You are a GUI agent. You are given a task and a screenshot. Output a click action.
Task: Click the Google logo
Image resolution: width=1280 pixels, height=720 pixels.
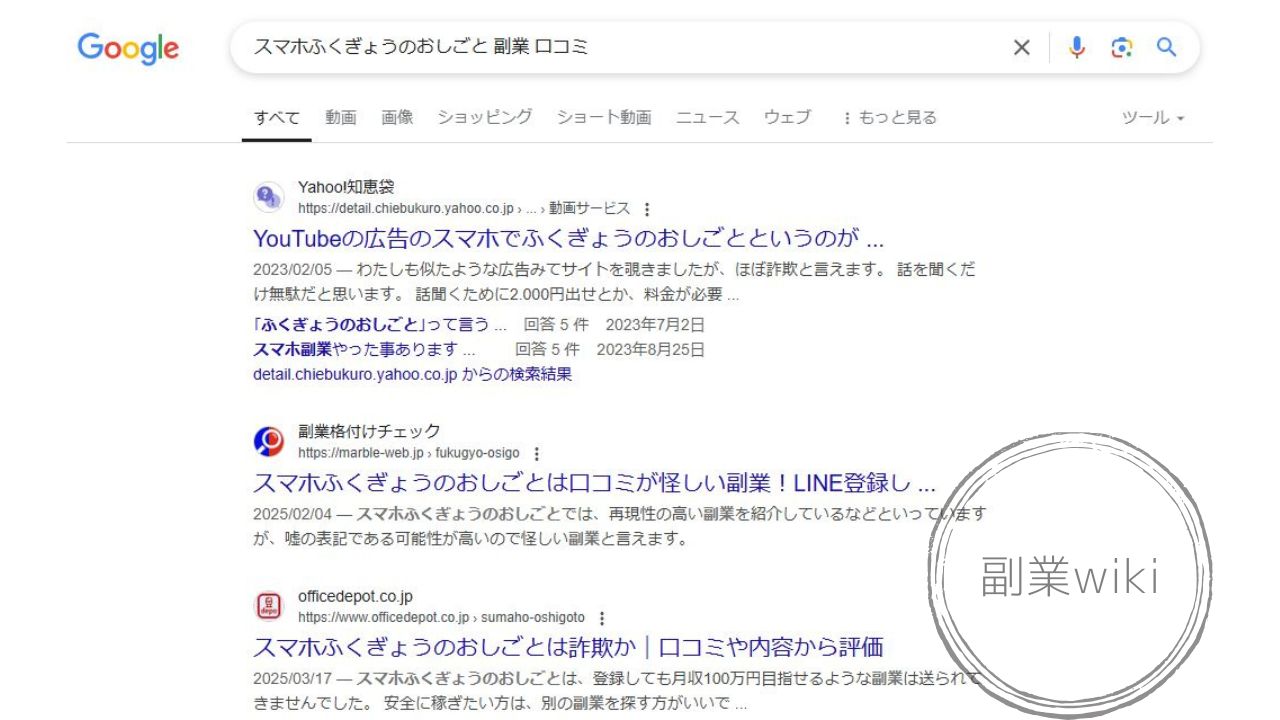point(128,48)
